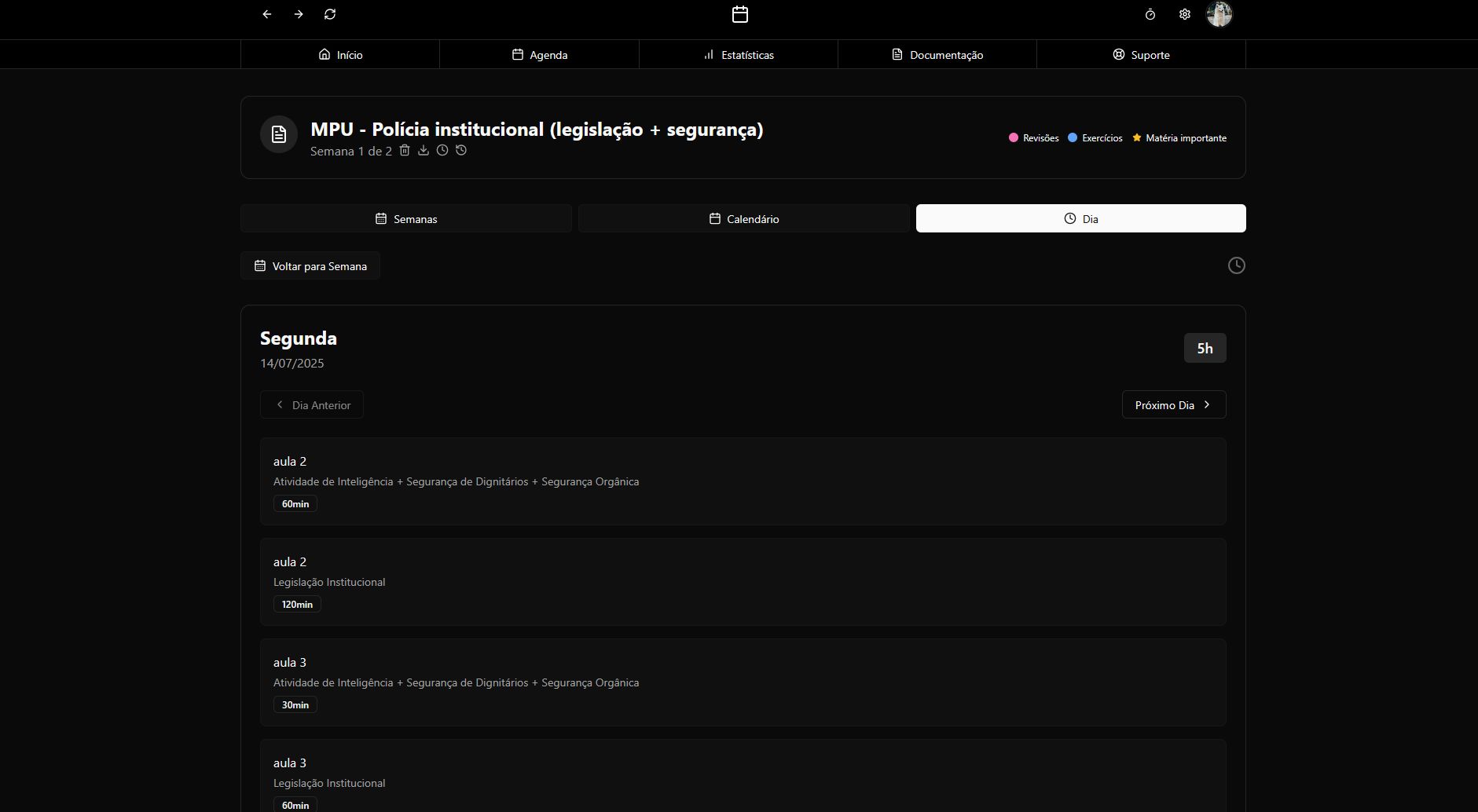The height and width of the screenshot is (812, 1478).
Task: Download the plan with the download icon
Action: 424,150
